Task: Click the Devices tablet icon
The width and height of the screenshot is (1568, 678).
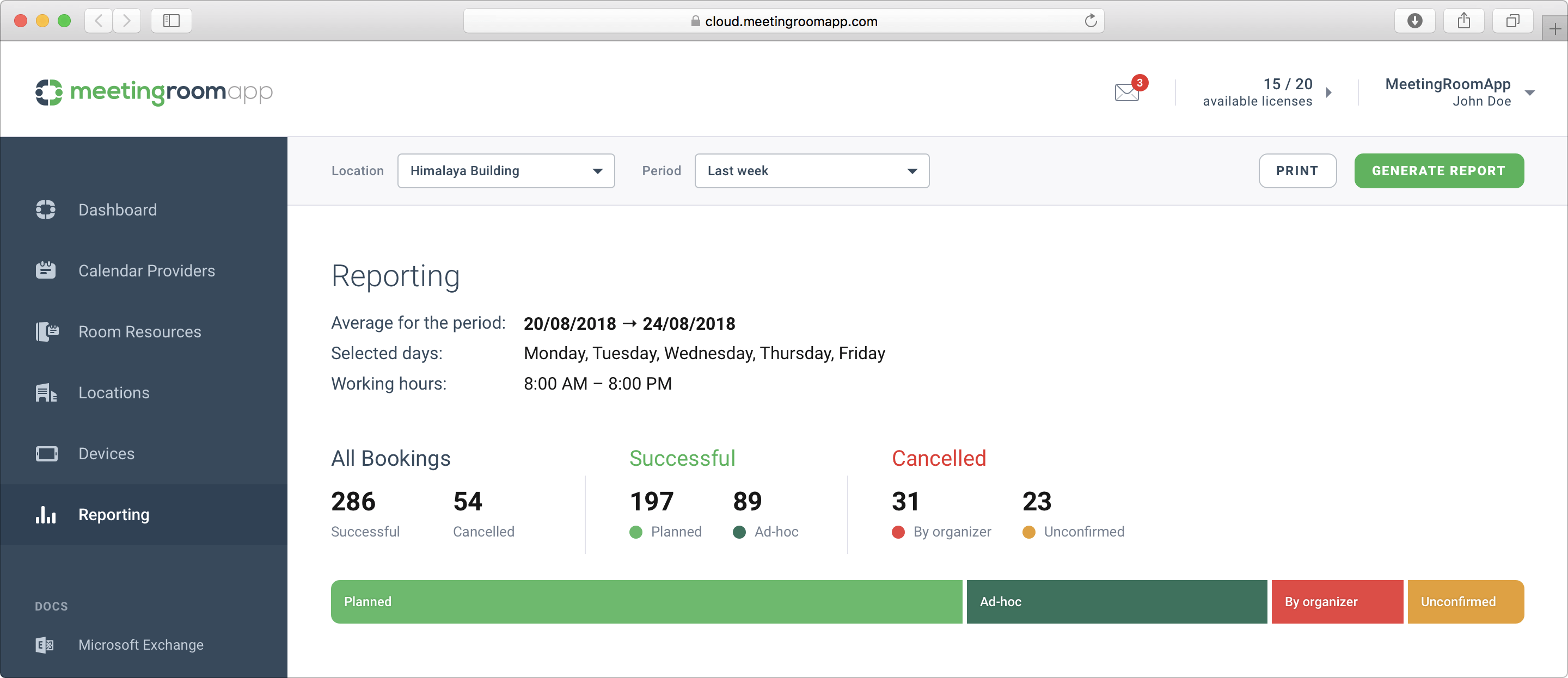Action: [46, 453]
